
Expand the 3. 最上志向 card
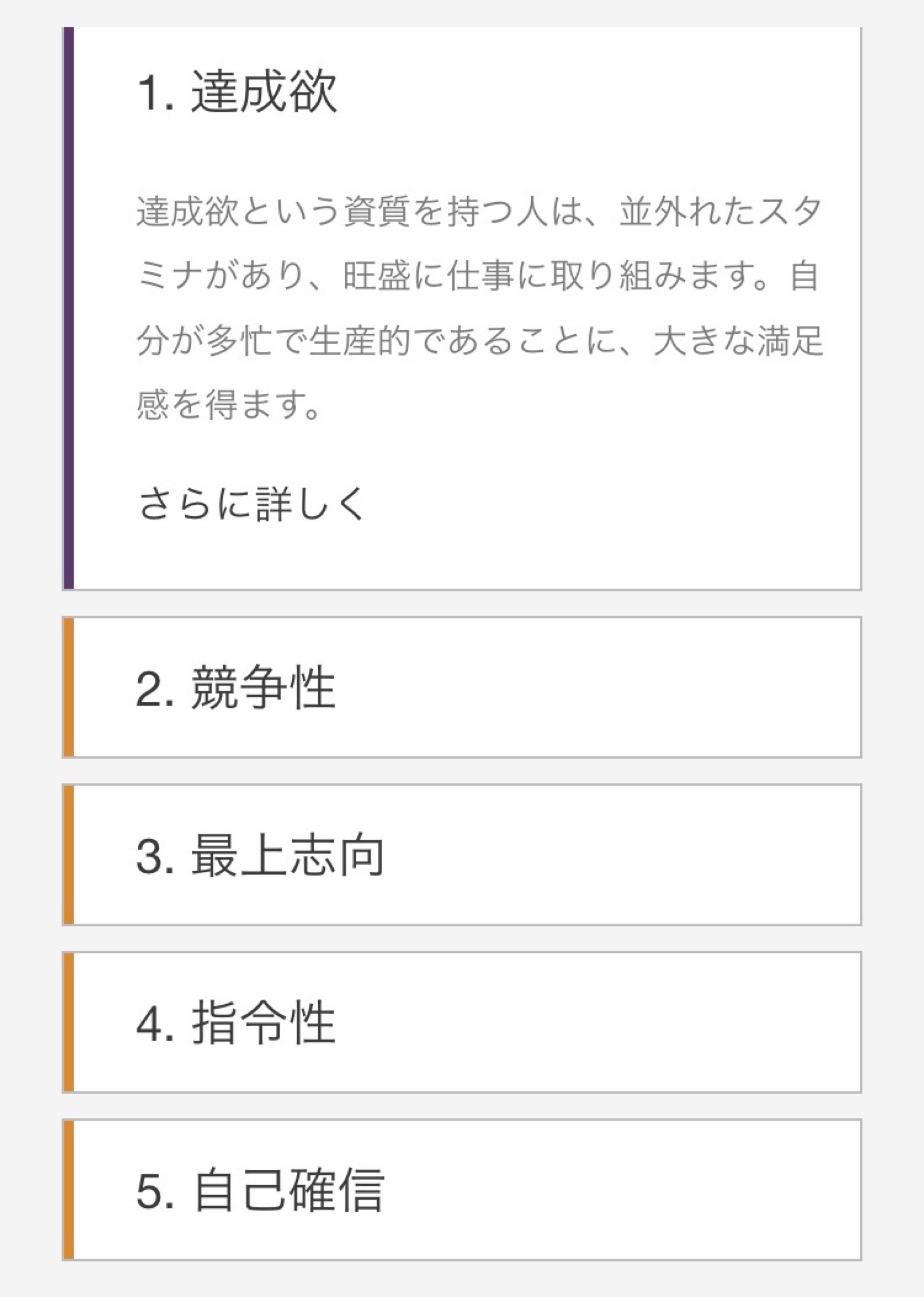coord(461,854)
